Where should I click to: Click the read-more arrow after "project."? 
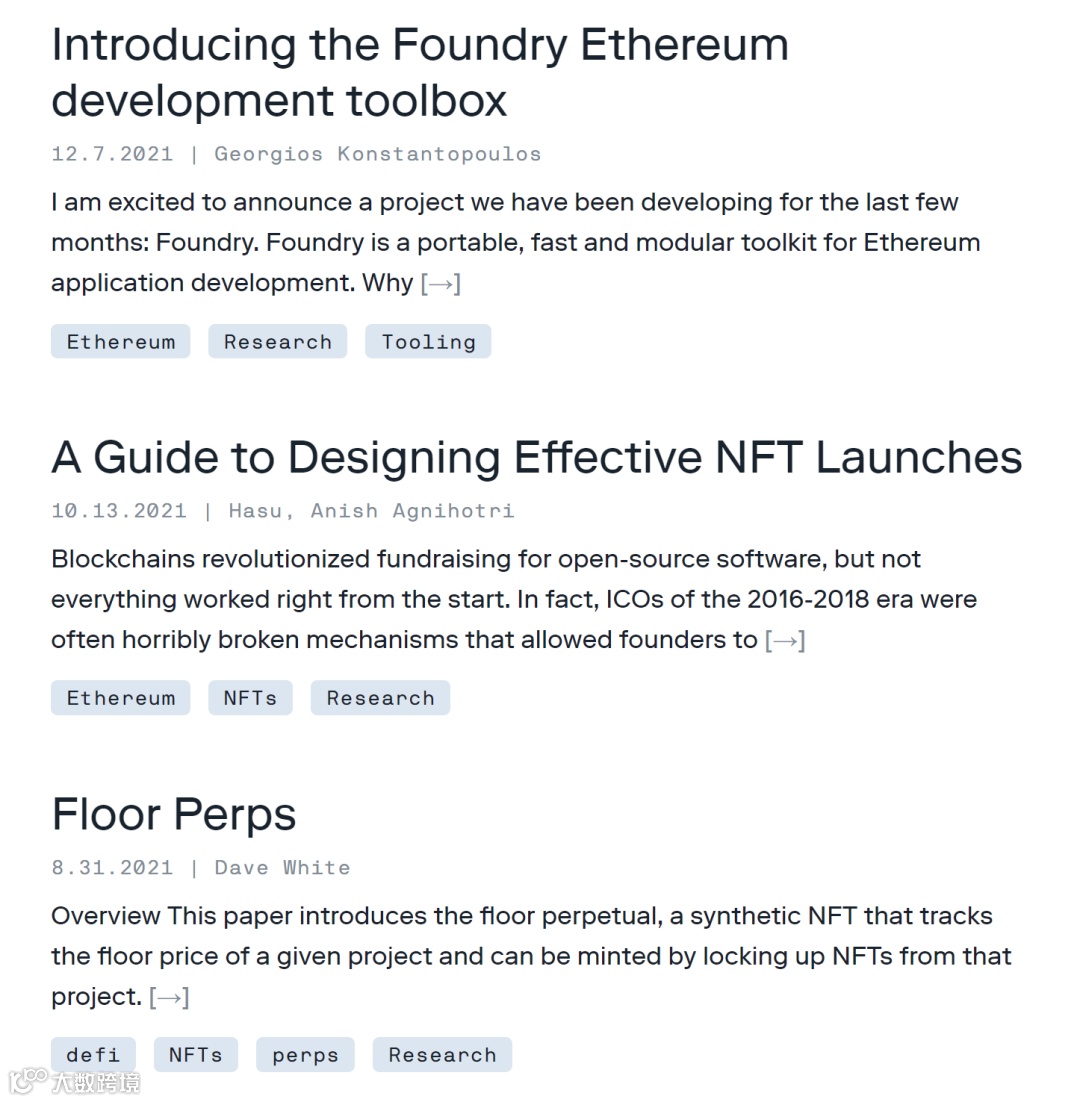pos(169,997)
